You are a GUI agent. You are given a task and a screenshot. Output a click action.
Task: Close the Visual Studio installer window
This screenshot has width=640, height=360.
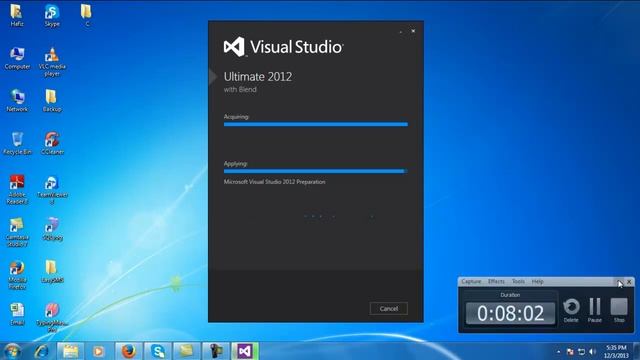[413, 31]
